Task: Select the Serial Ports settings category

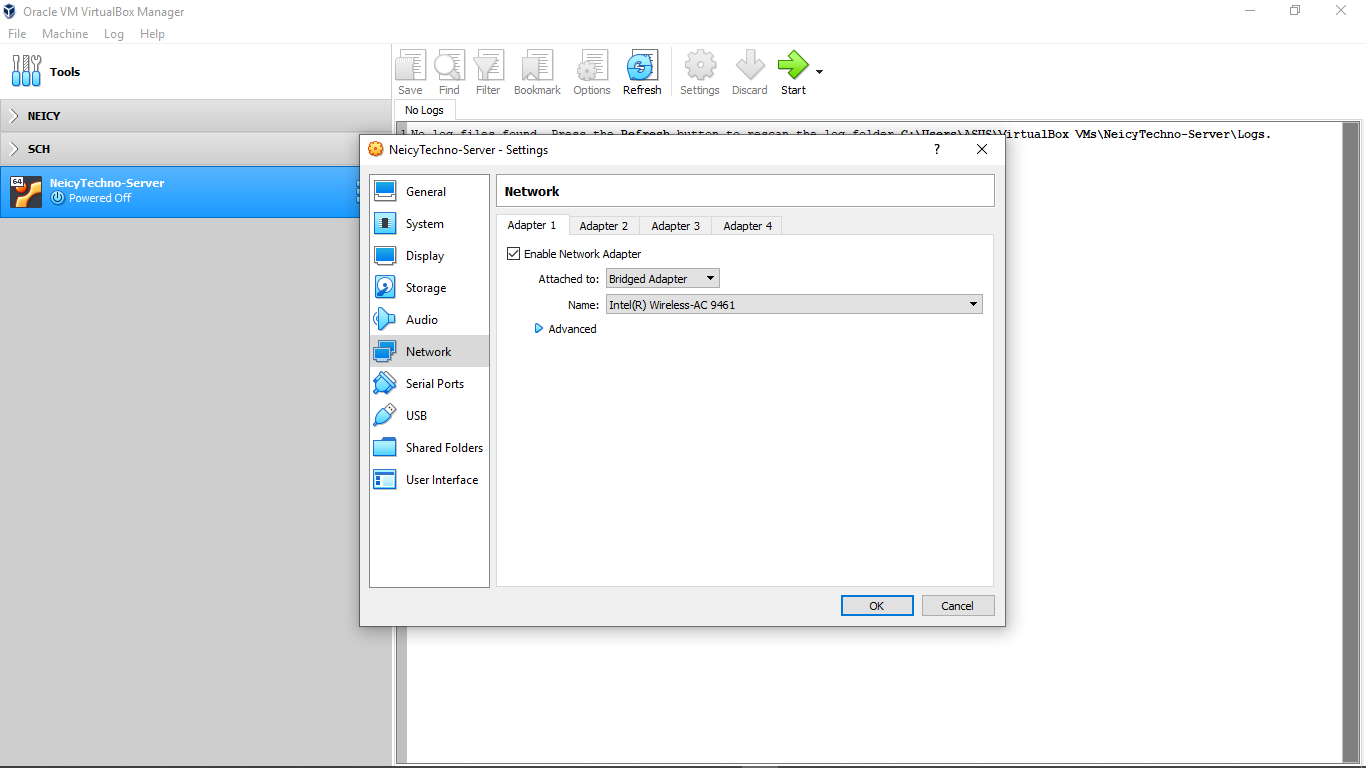Action: pyautogui.click(x=429, y=384)
